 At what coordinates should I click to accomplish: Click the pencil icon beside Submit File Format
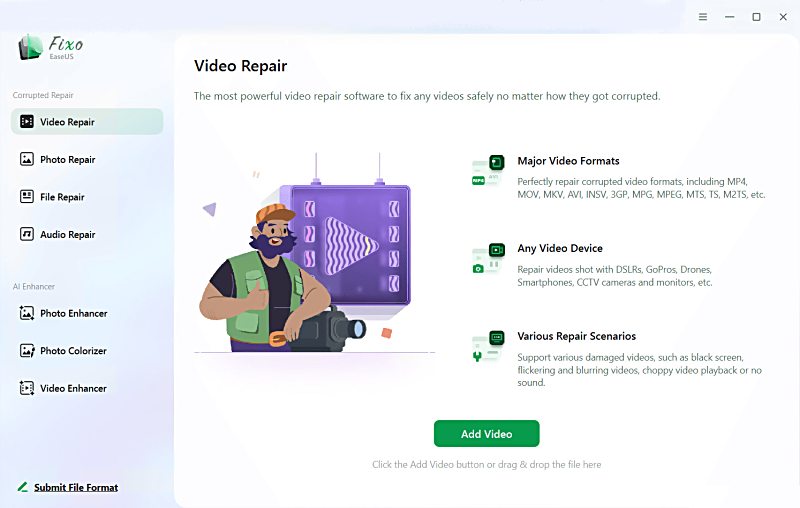click(x=22, y=487)
